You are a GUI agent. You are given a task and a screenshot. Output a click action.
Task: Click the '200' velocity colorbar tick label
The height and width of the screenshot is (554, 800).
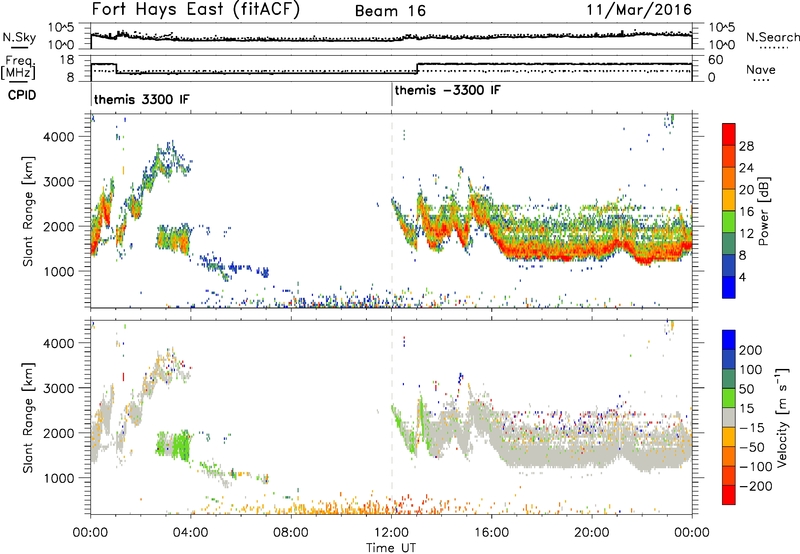(x=751, y=350)
